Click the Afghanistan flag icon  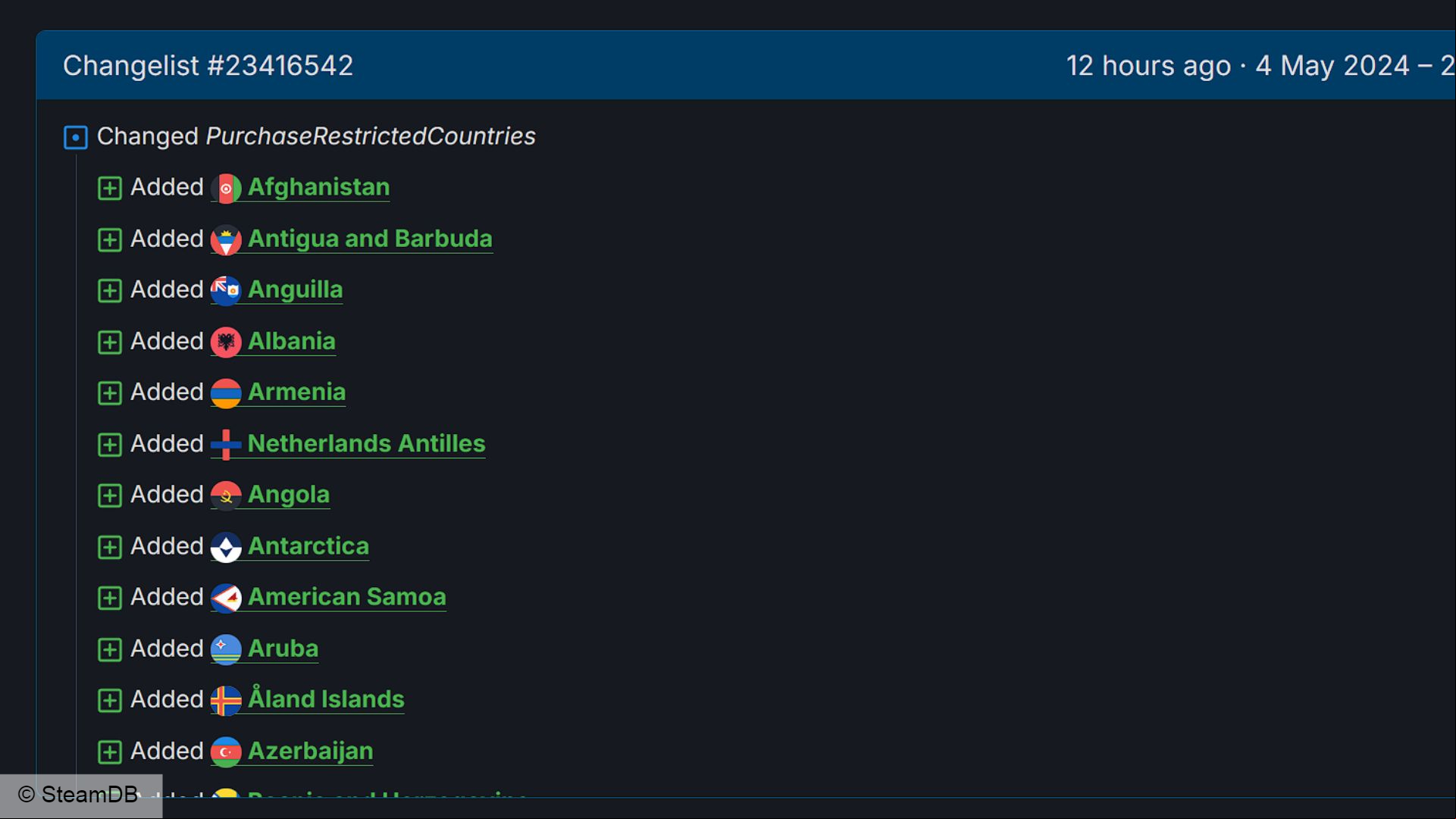point(226,189)
